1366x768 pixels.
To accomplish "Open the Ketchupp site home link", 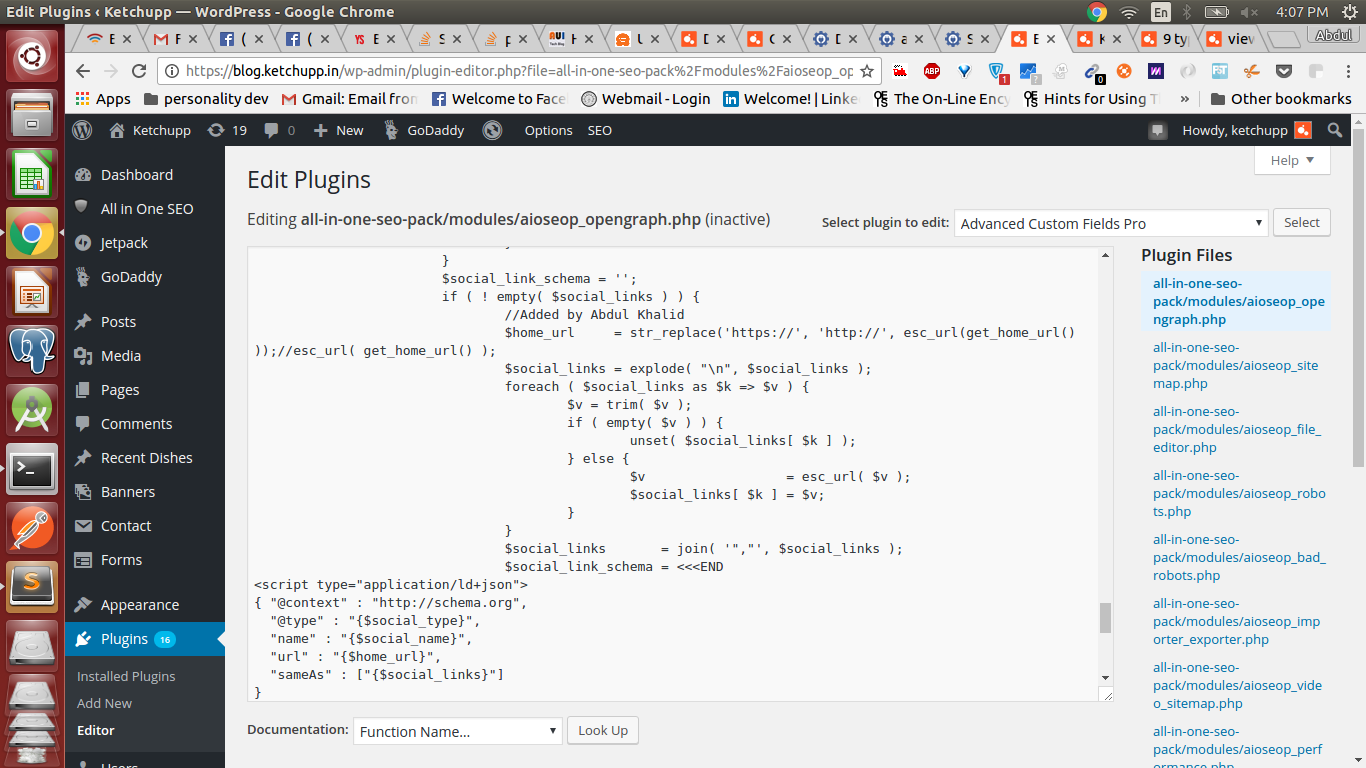I will pos(150,130).
